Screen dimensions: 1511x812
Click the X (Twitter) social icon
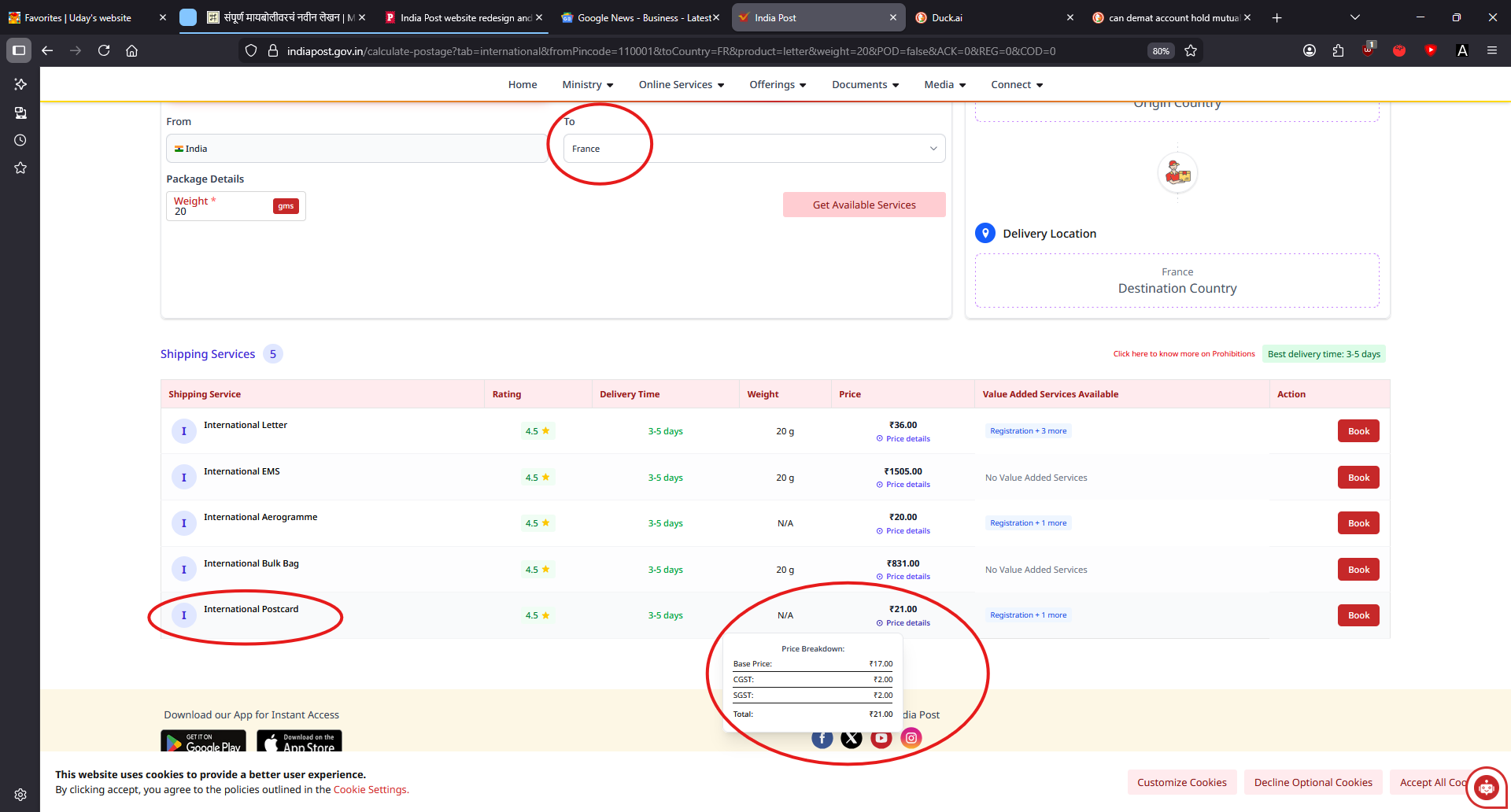click(x=852, y=738)
